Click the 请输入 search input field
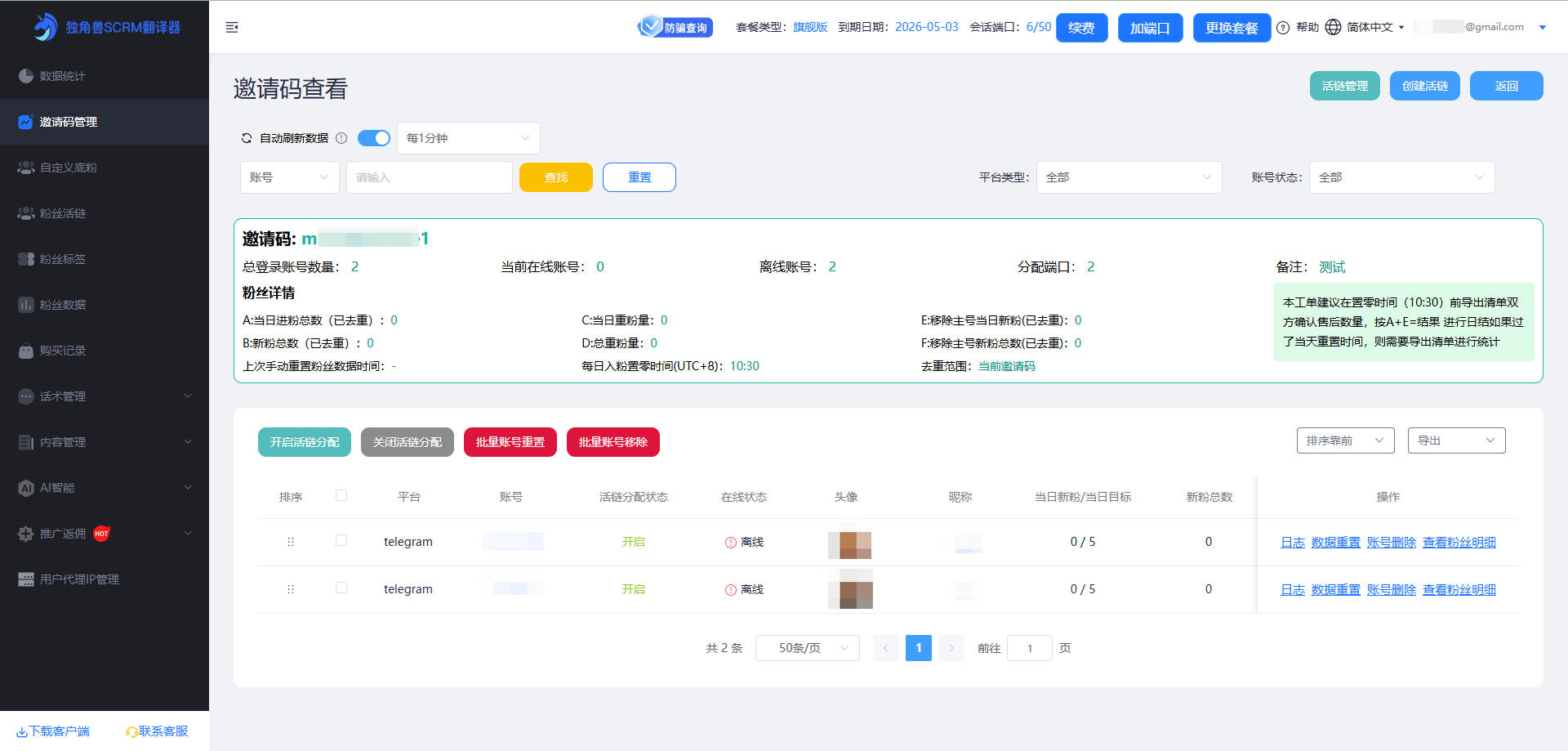 click(430, 177)
